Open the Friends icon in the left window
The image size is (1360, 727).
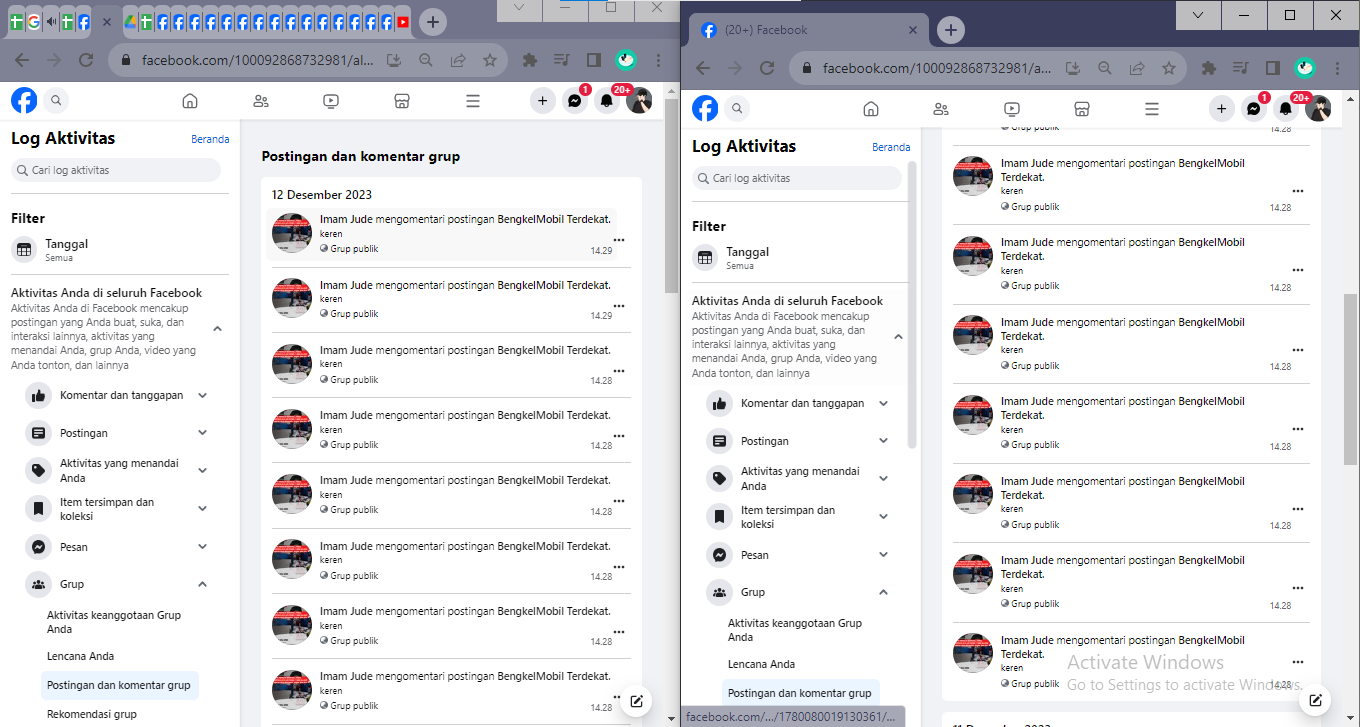261,101
